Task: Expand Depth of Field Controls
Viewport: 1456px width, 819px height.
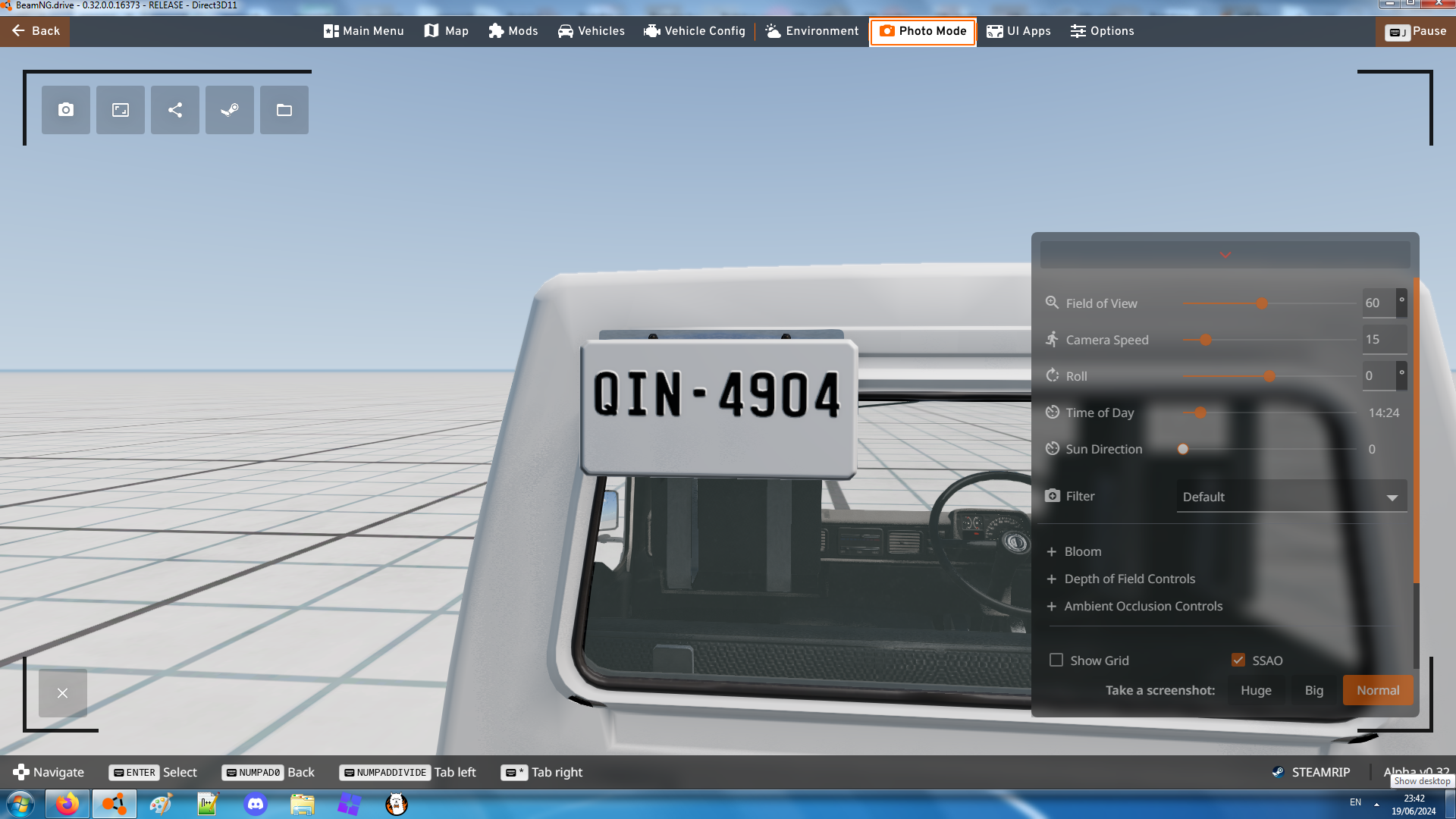Action: [x=1128, y=579]
